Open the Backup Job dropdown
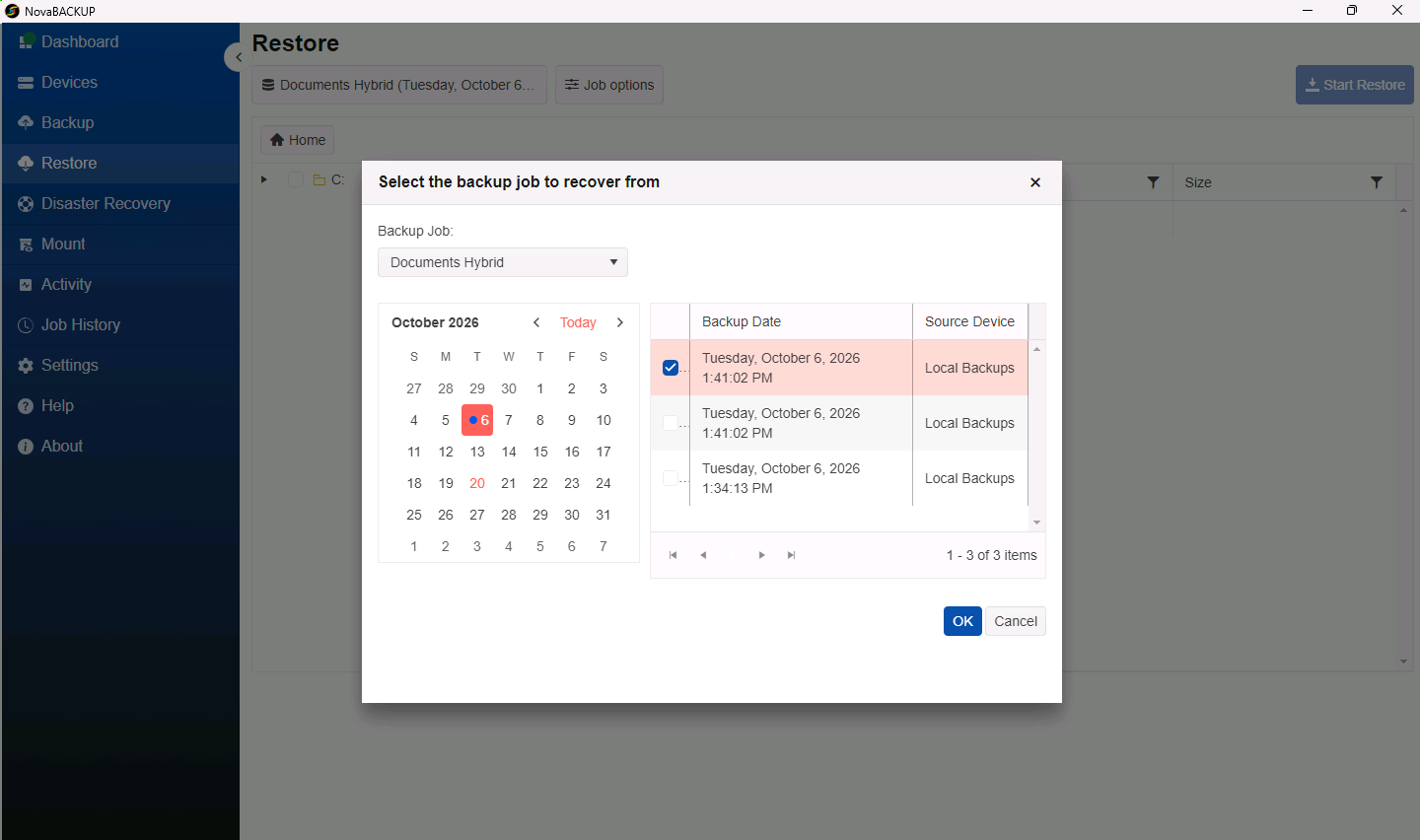This screenshot has height=840, width=1420. click(x=503, y=262)
